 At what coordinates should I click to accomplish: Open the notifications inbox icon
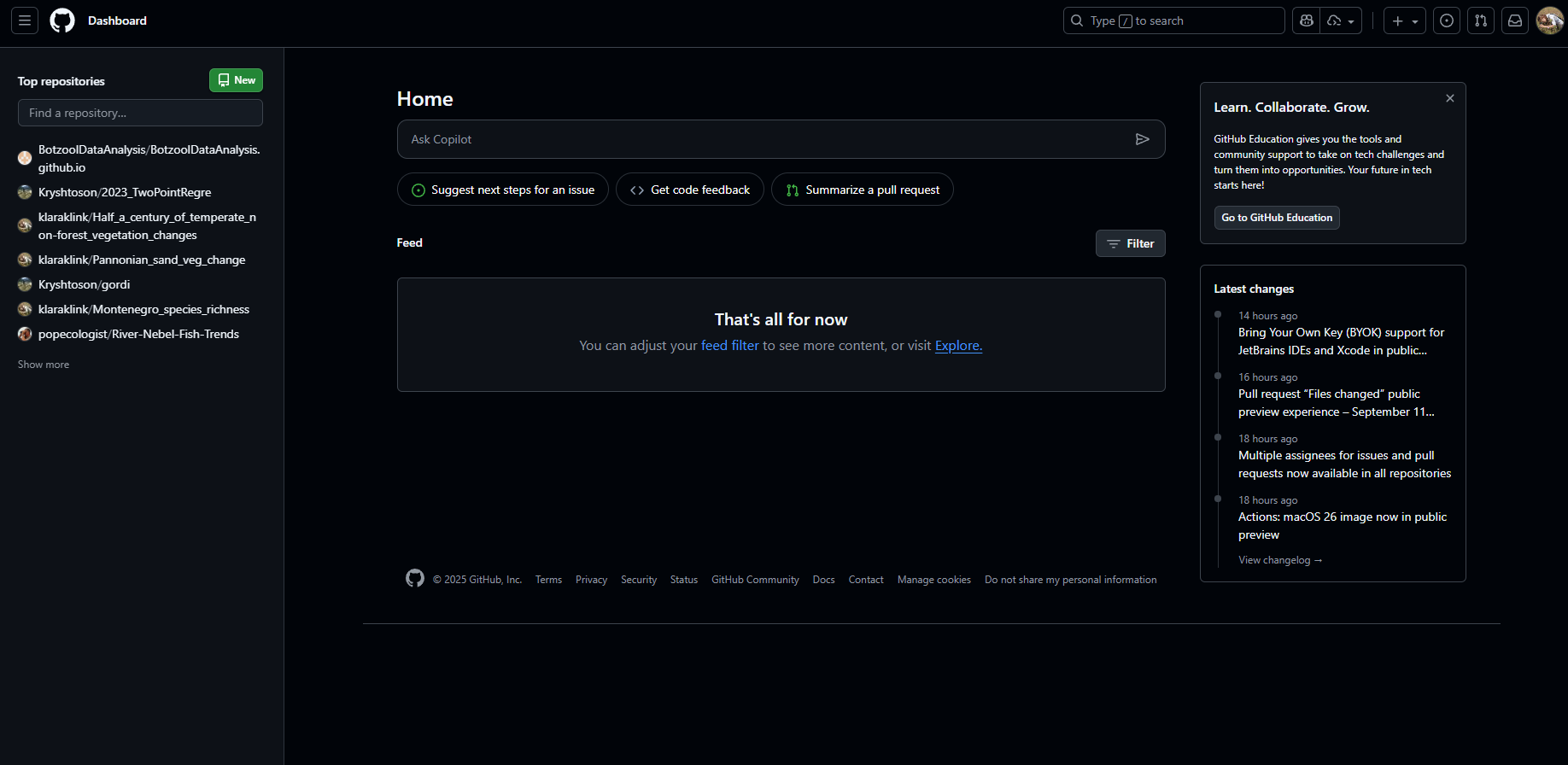[x=1515, y=20]
